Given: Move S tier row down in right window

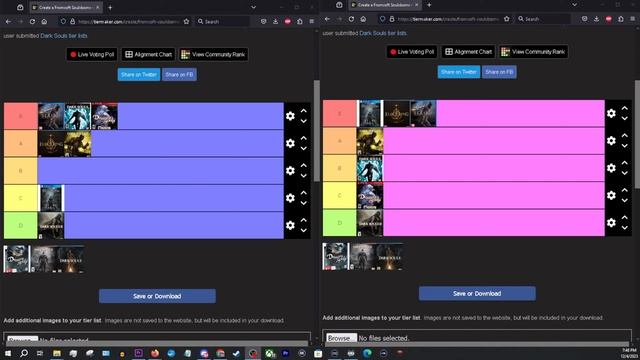Looking at the screenshot, I should click(x=624, y=119).
